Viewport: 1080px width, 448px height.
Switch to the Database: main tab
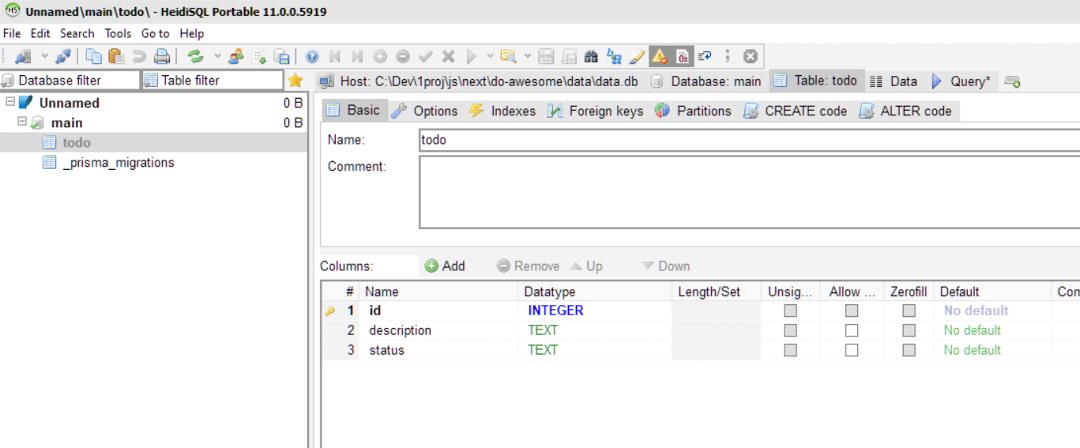(x=707, y=81)
